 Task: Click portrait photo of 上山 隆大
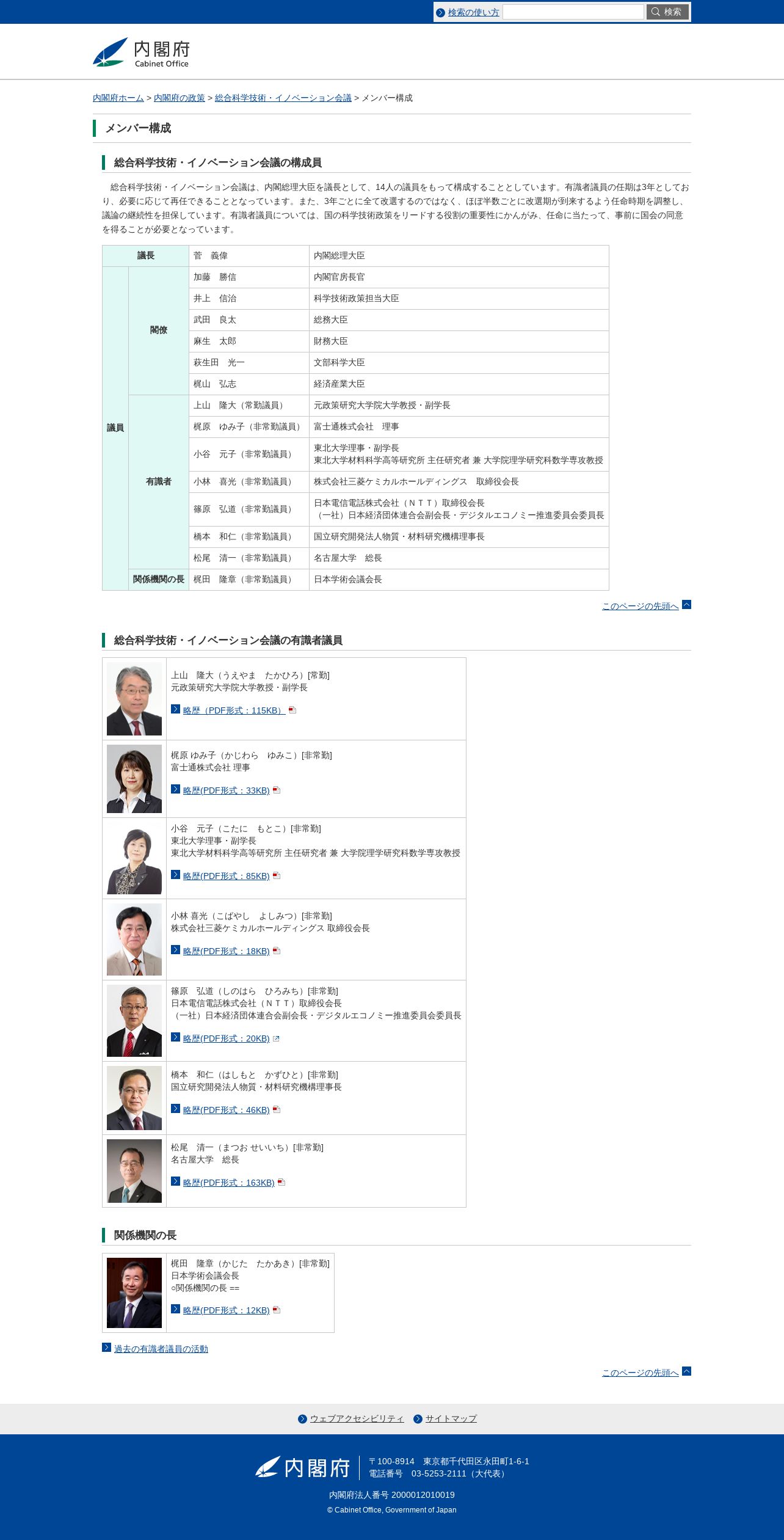[134, 699]
